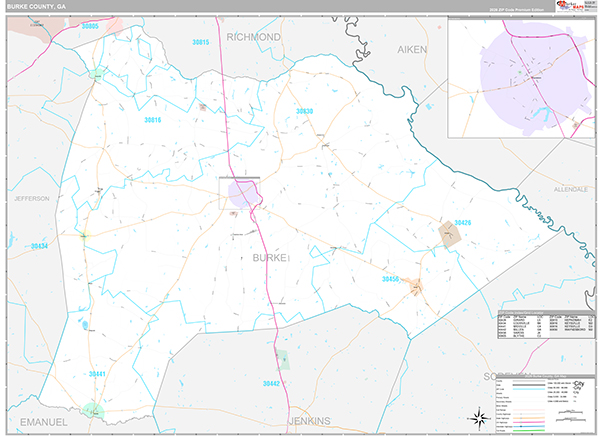Click the compass rose icon
This screenshot has width=600, height=436.
480,418
